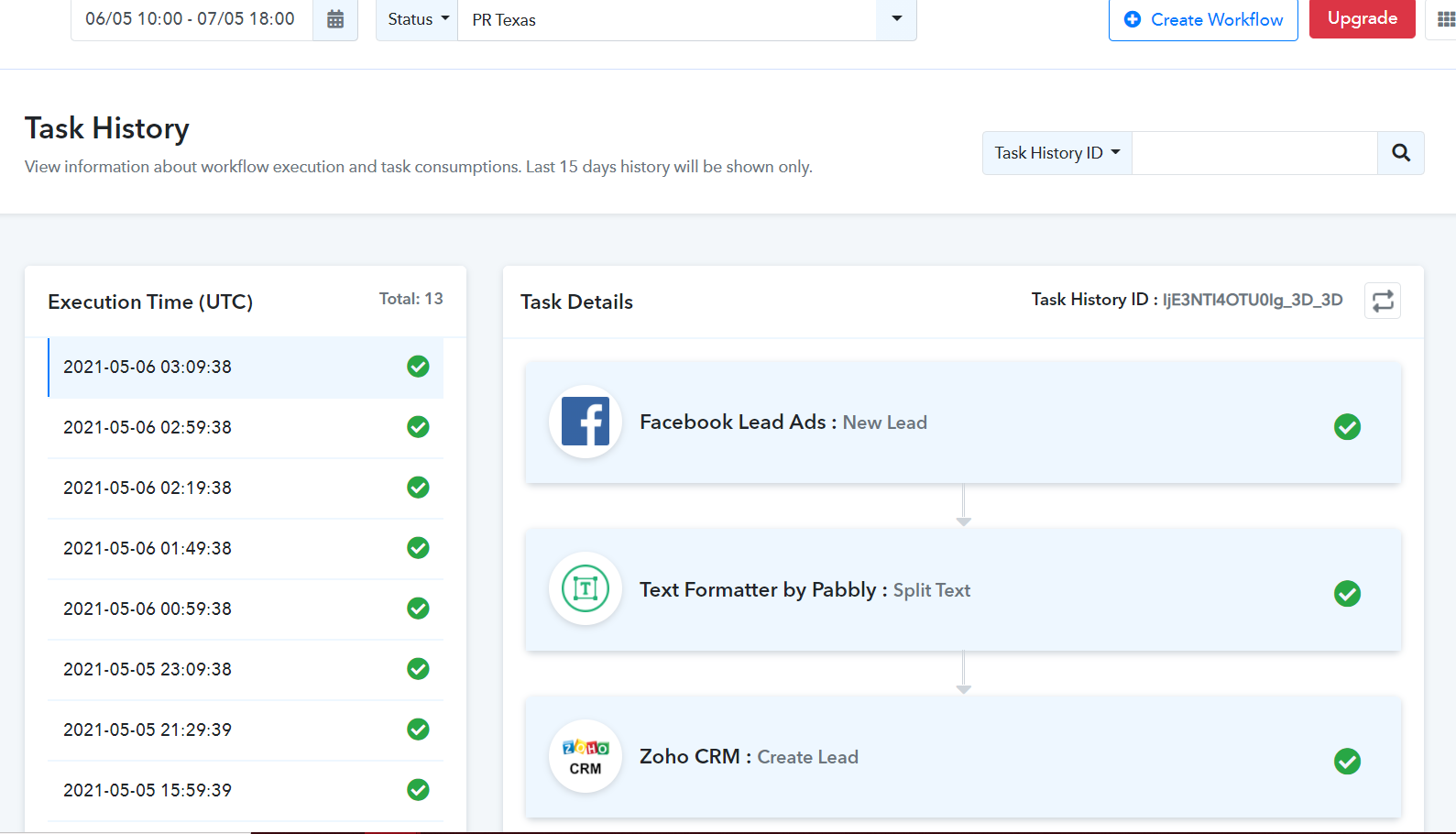Select execution 2021-05-06 02:59:38
Screen dimensions: 1456x834
click(246, 427)
